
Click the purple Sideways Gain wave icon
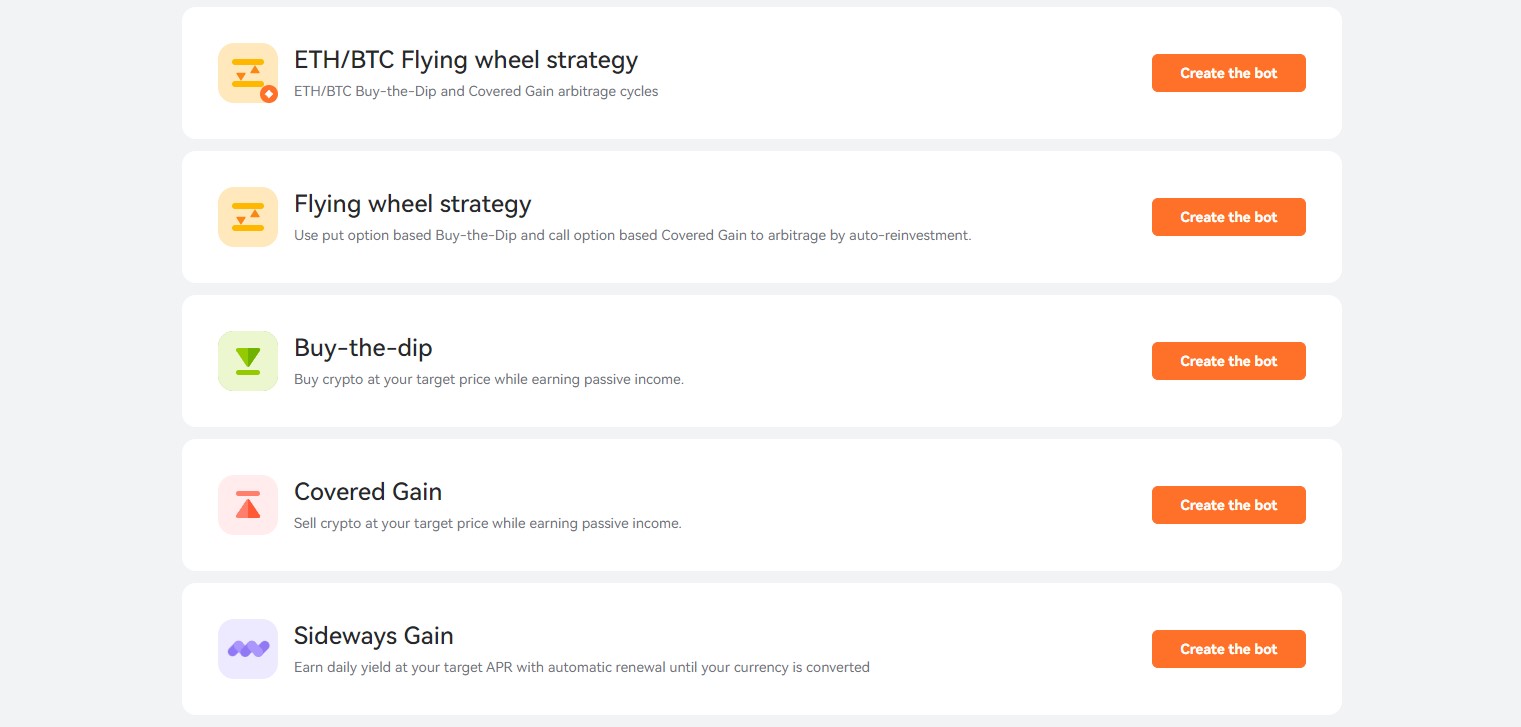pyautogui.click(x=248, y=649)
